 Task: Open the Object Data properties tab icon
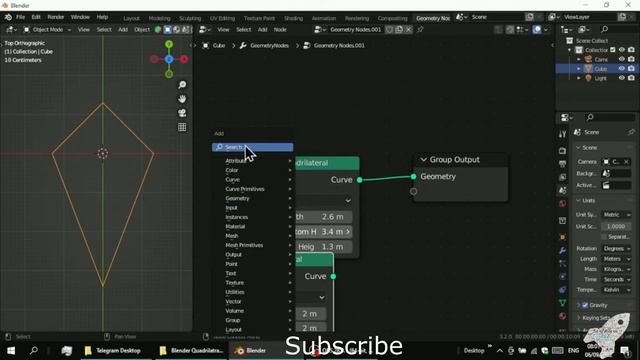(x=562, y=303)
